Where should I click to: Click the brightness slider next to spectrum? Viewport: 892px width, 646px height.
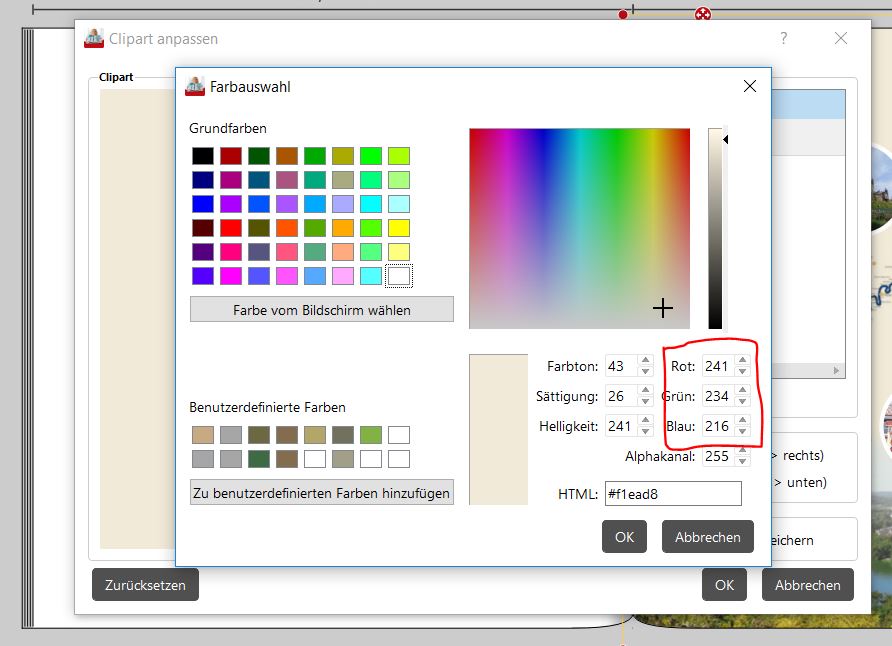point(715,228)
